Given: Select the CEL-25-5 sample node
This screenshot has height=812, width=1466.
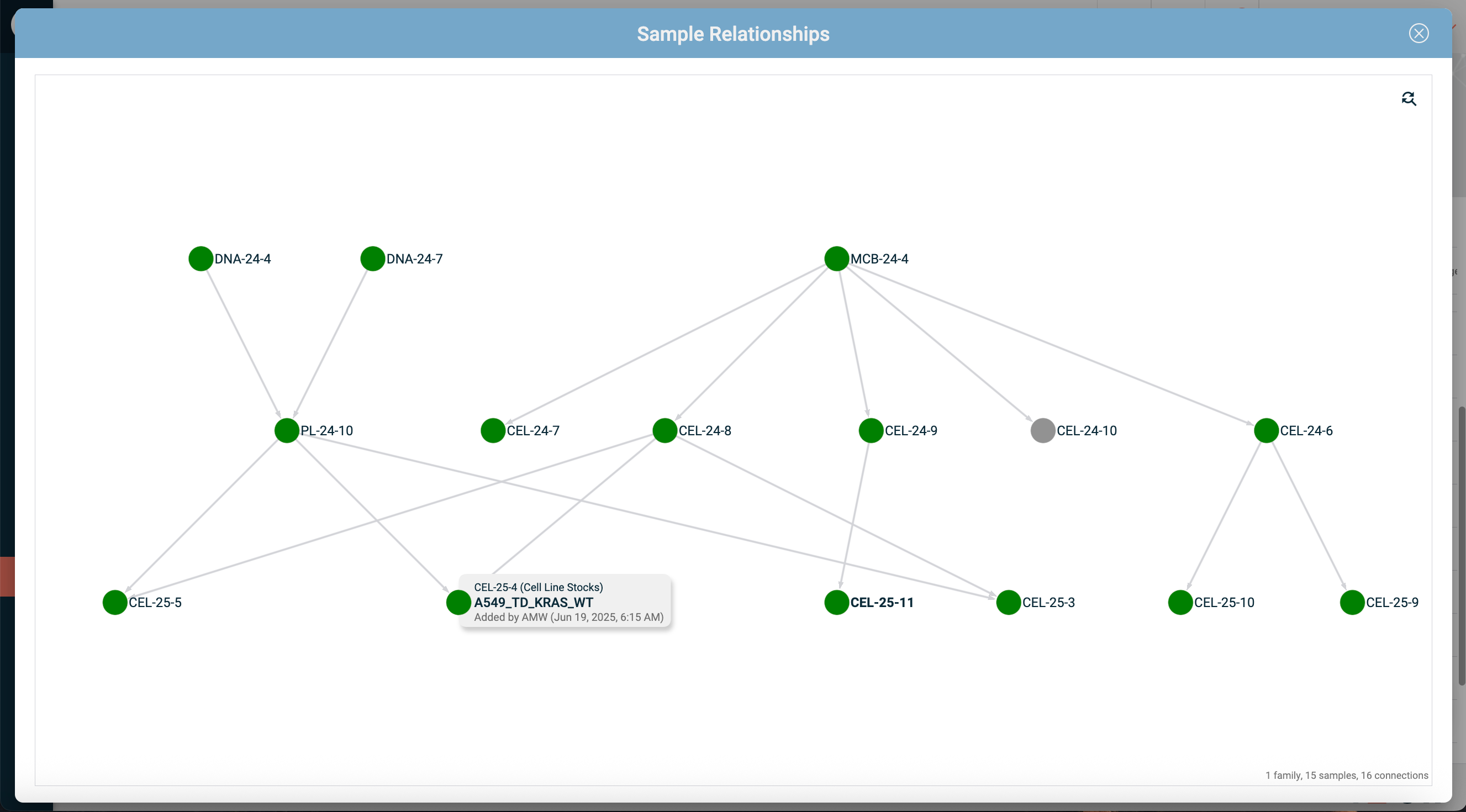Looking at the screenshot, I should 114,602.
